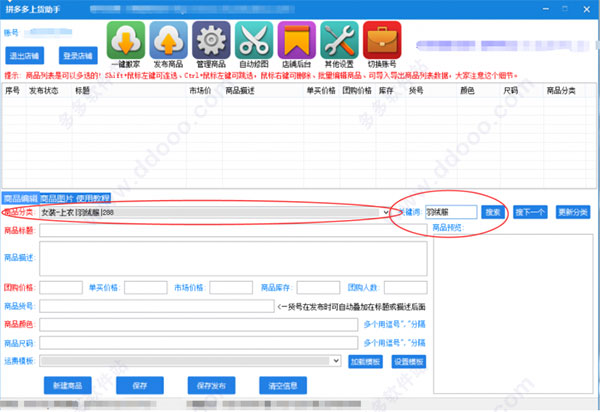Open 其他设置 tools icon
Image resolution: width=600 pixels, height=412 pixels.
pyautogui.click(x=339, y=40)
